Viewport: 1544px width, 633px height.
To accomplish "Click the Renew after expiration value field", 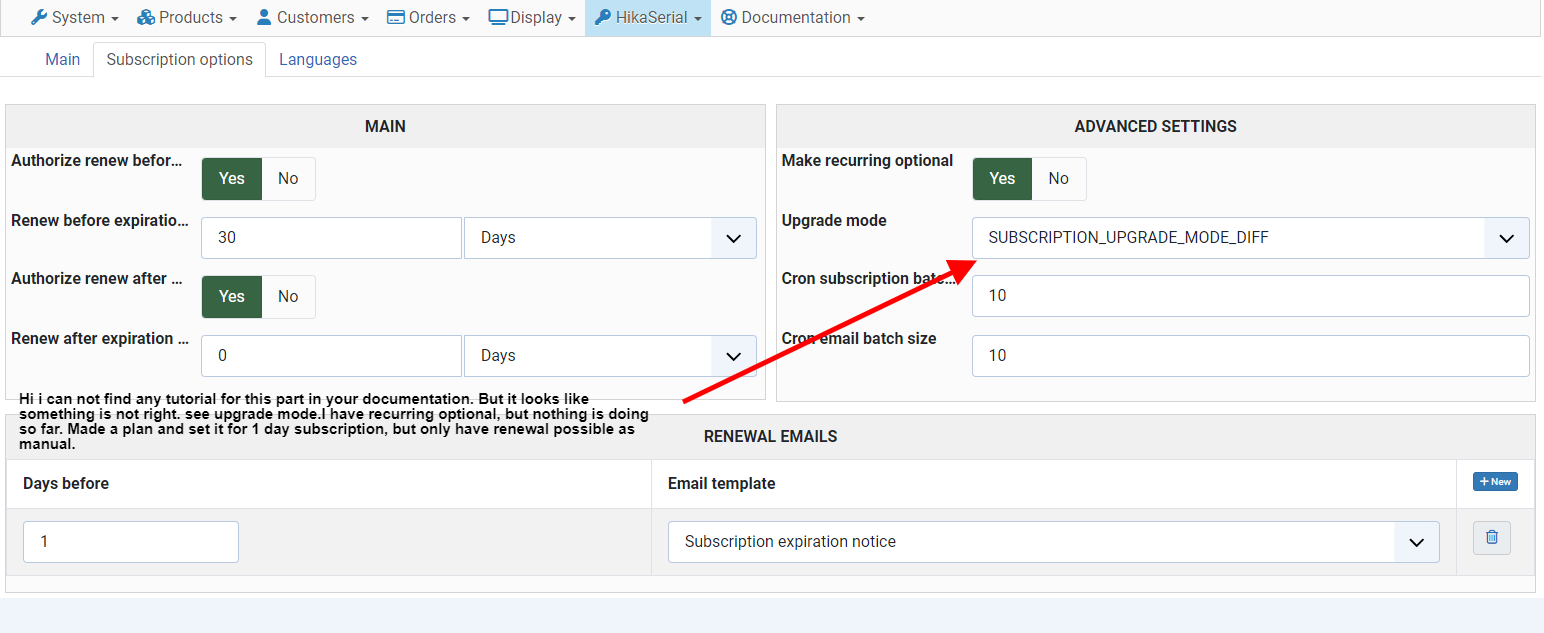I will (x=331, y=356).
